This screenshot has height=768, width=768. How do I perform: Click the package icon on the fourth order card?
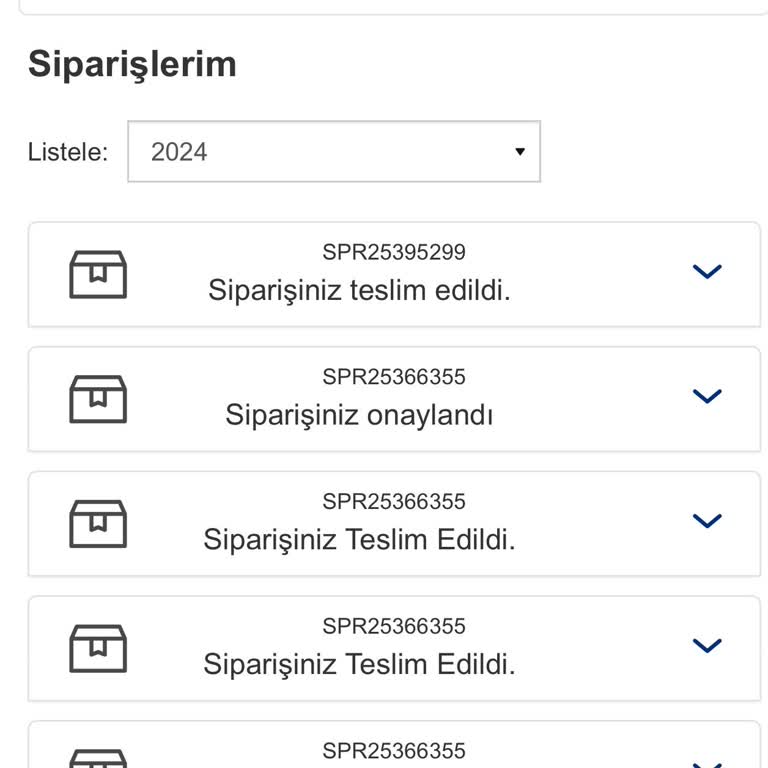[x=98, y=648]
